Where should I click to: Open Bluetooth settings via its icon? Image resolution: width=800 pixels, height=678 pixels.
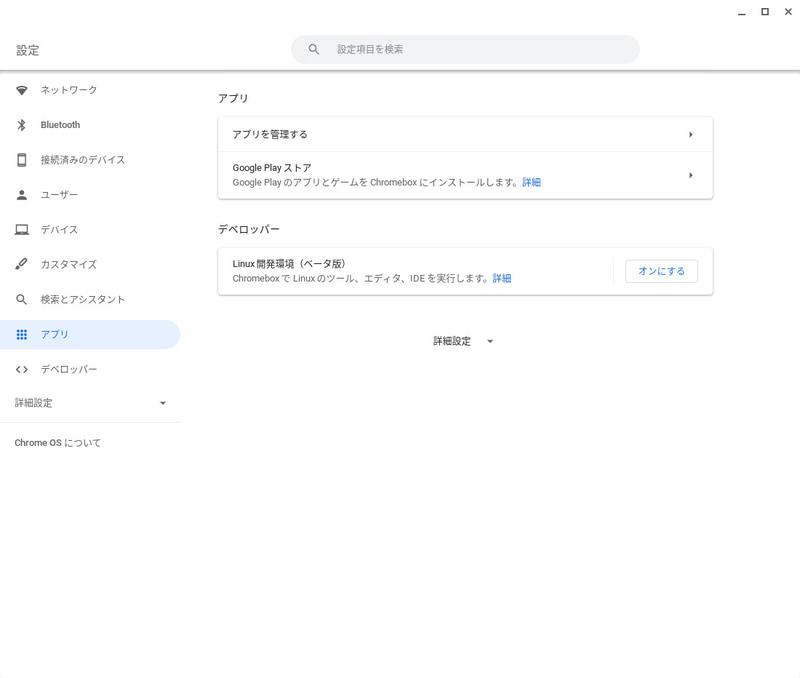tap(22, 124)
